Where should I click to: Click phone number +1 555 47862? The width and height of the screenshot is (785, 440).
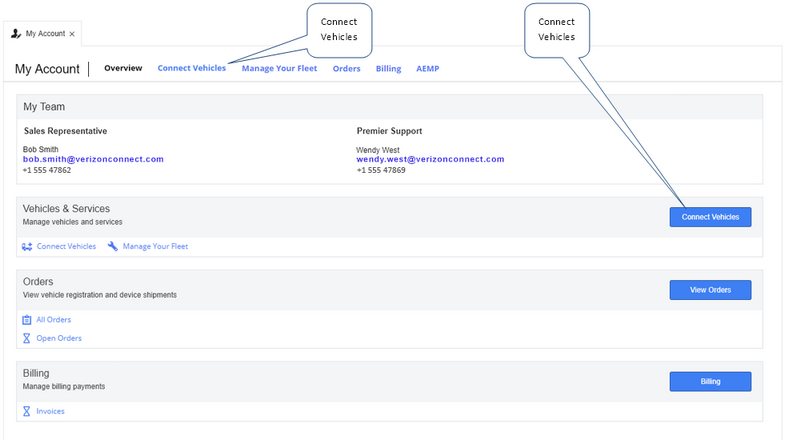tap(47, 170)
